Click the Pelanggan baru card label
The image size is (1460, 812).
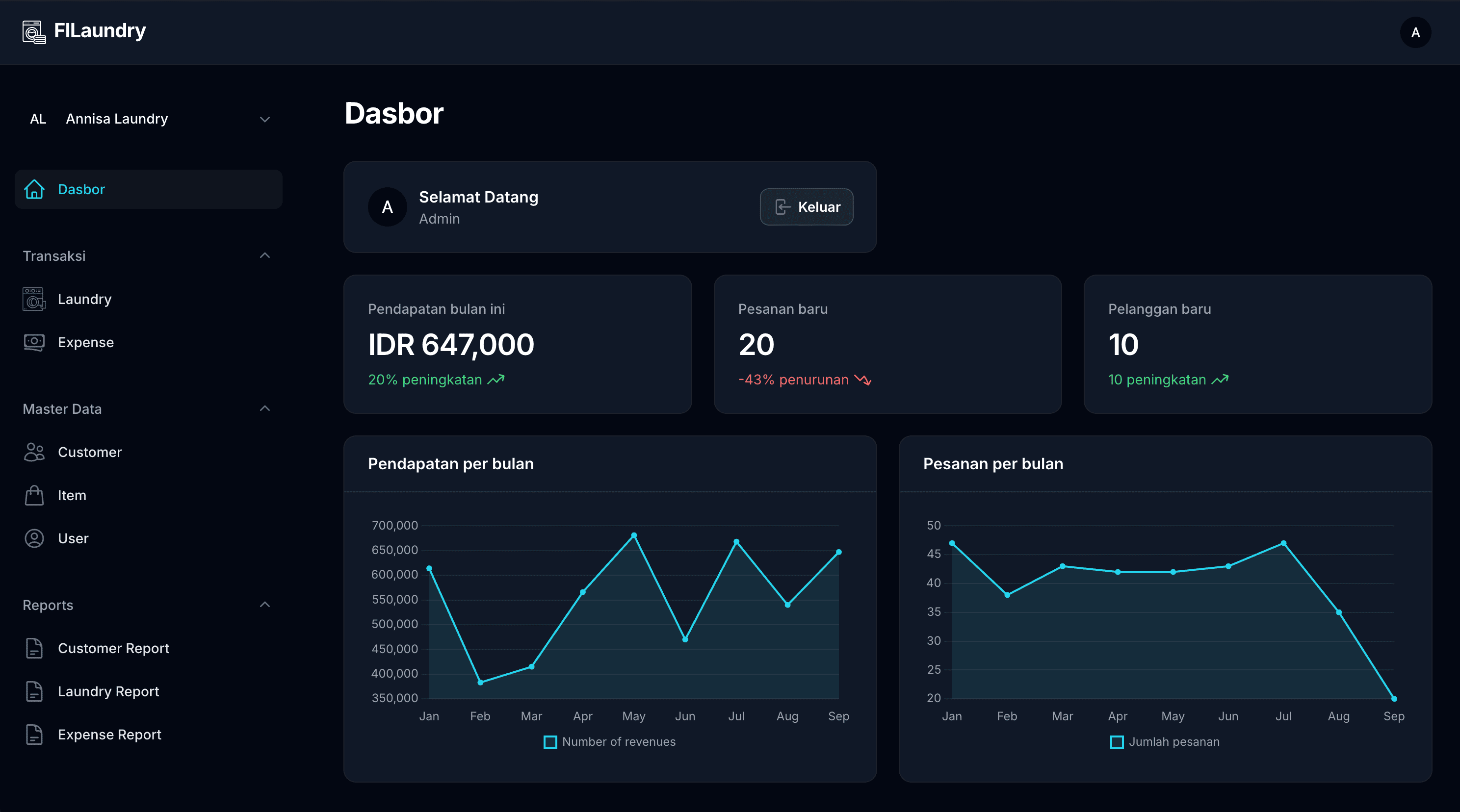pos(1160,309)
